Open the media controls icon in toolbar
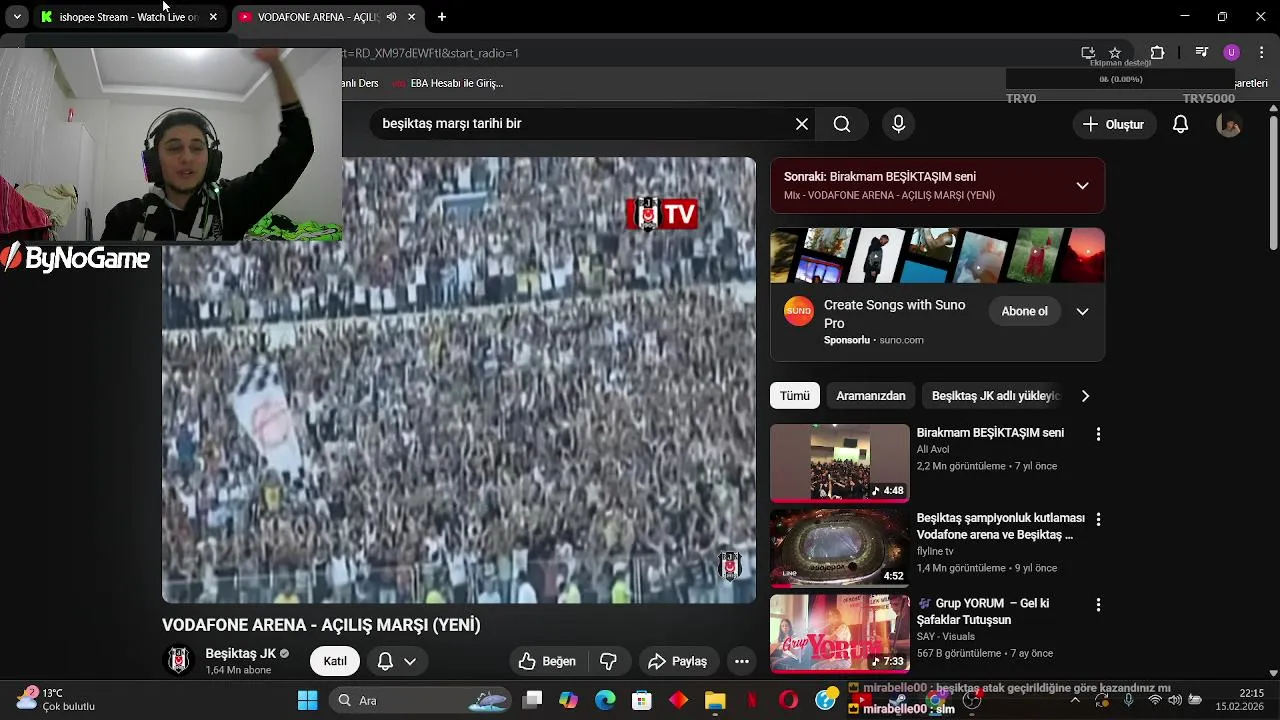Screen dimensions: 1280x720 click(x=1202, y=53)
